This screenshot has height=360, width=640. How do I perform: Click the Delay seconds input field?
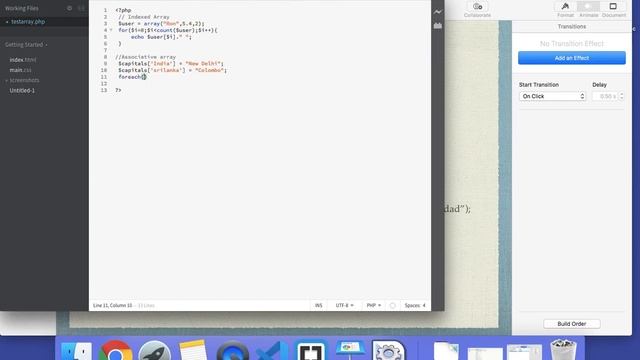(x=605, y=96)
